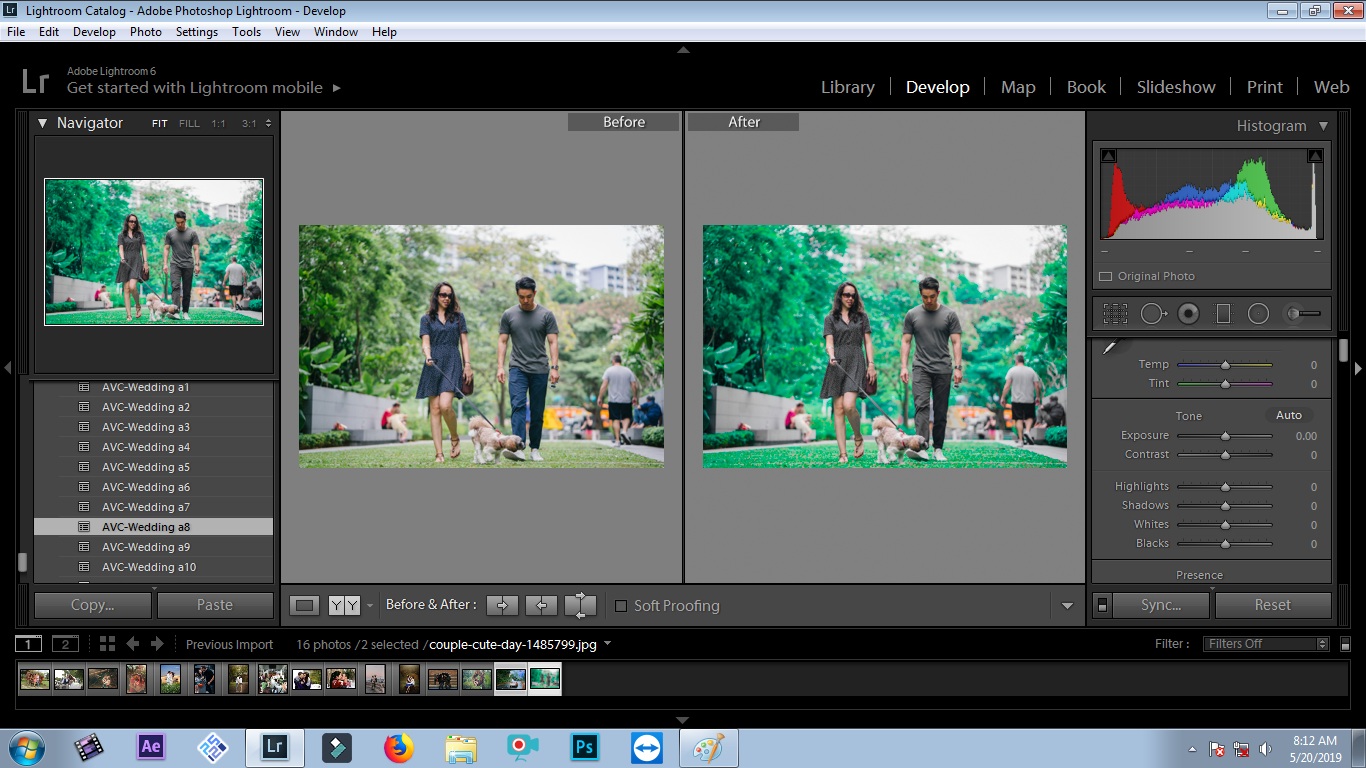Open the Navigator zoom ratio dropdown arrows

(x=268, y=124)
